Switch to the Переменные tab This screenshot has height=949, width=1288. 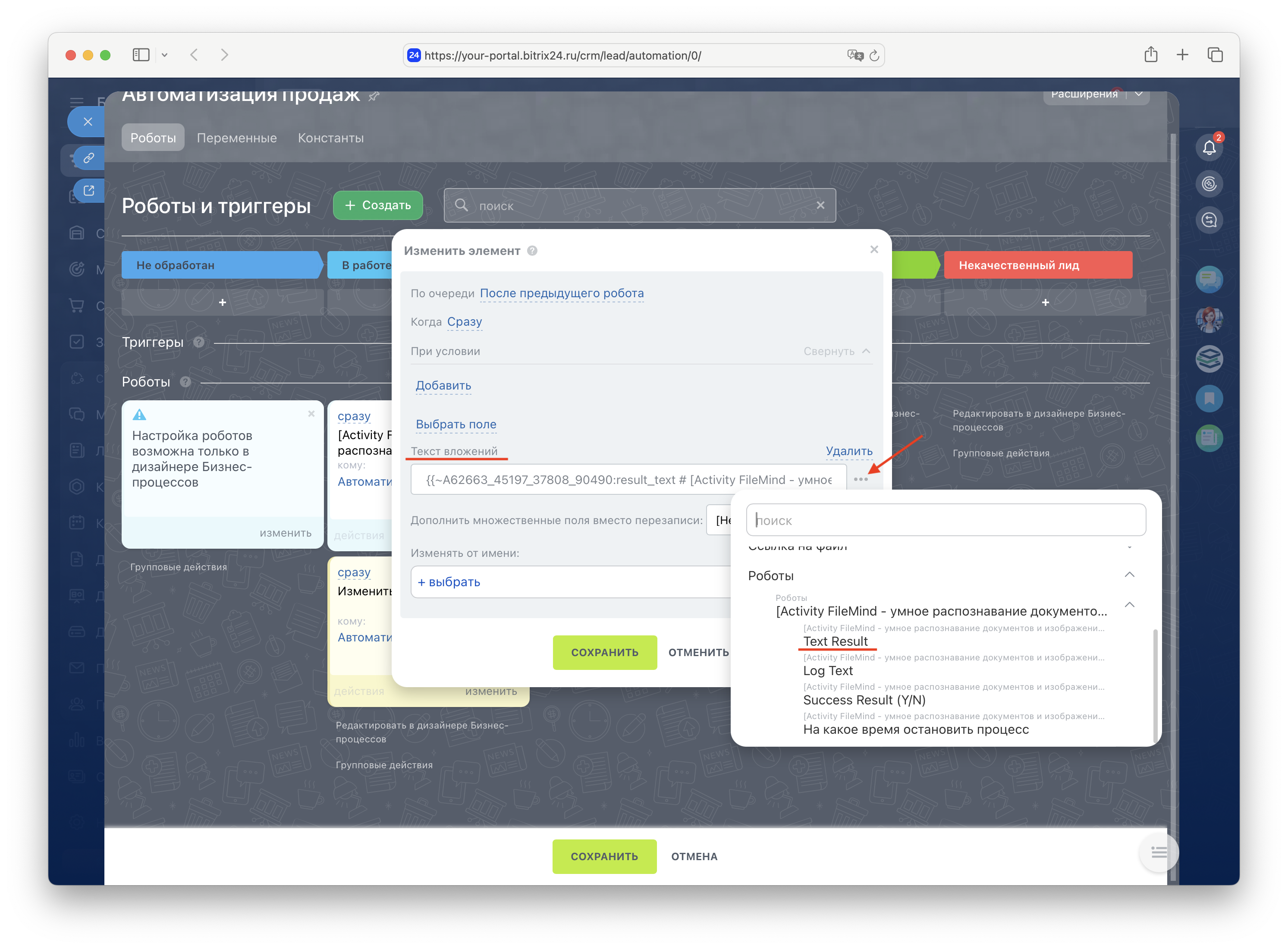[x=237, y=138]
